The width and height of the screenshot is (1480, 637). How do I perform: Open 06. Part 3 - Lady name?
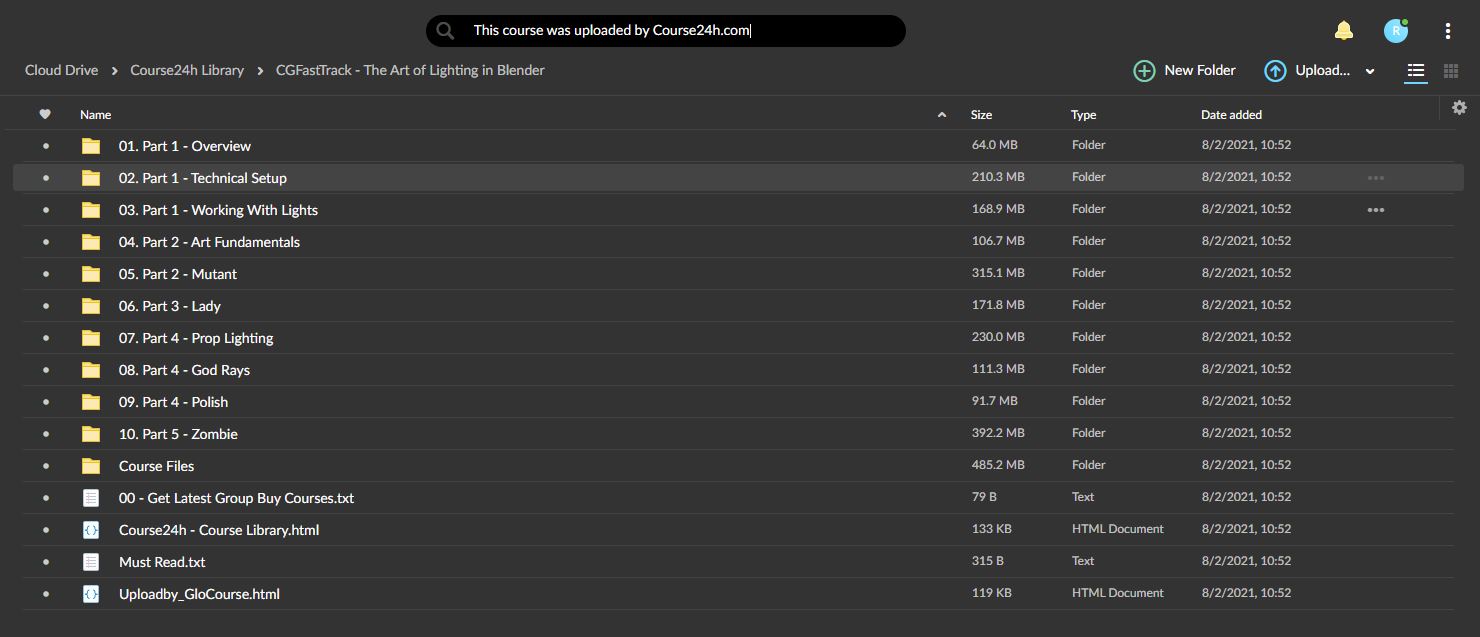[170, 306]
